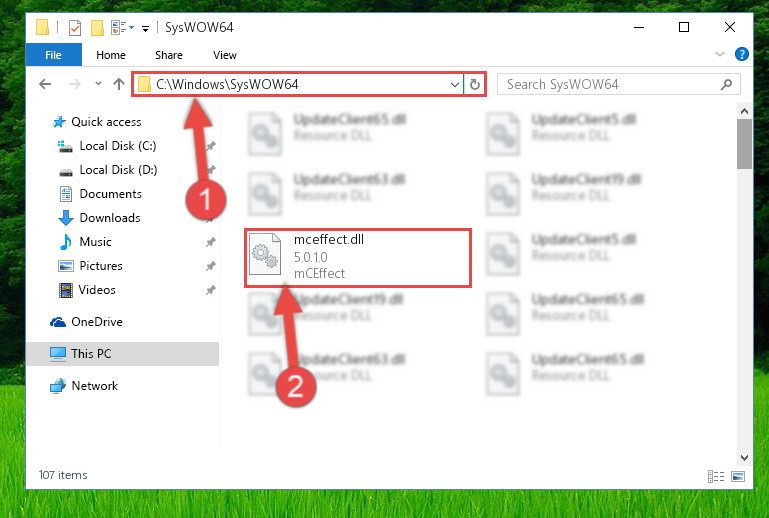Expand the address bar history dropdown

point(455,84)
